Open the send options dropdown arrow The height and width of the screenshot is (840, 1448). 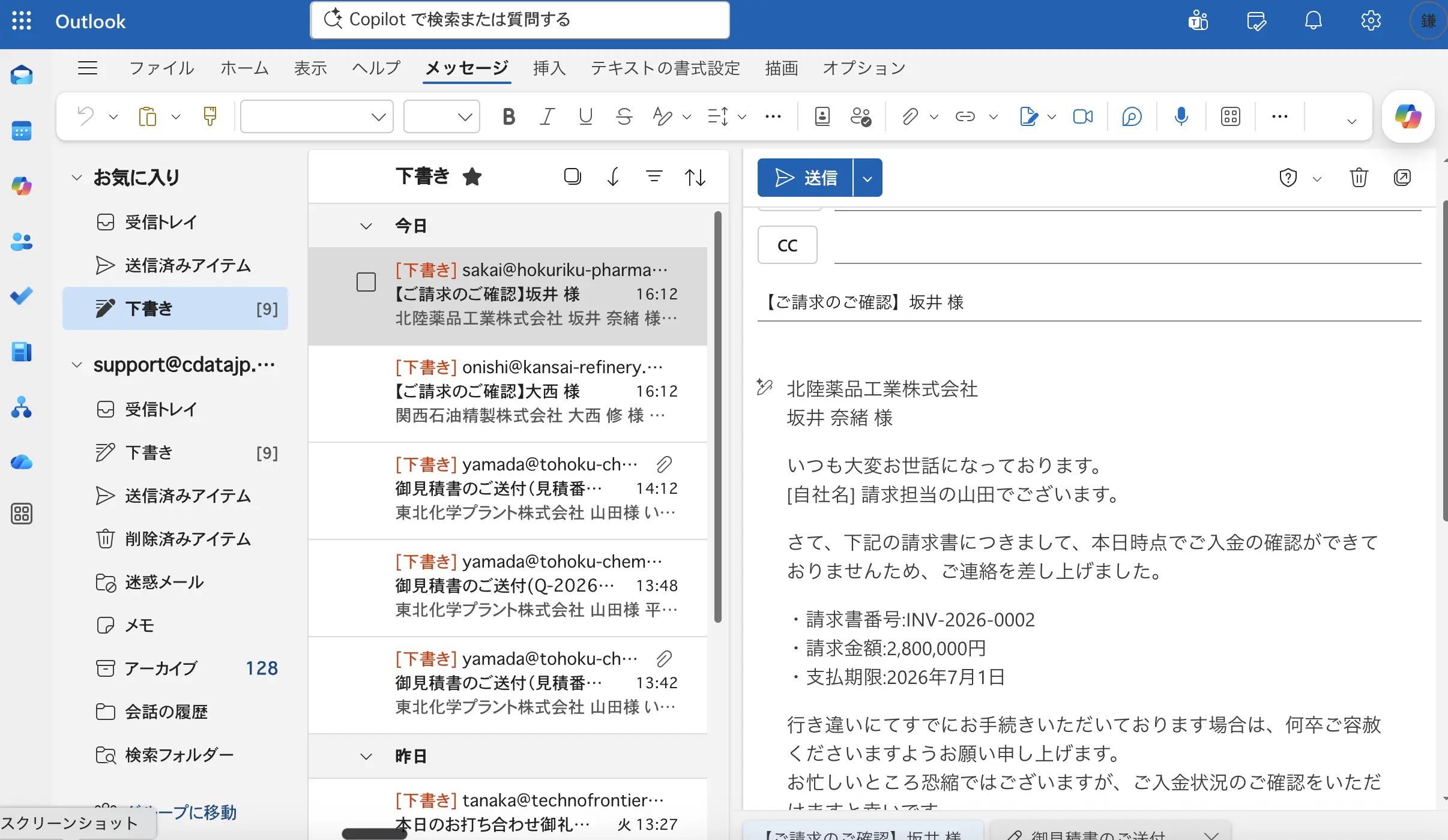point(867,178)
